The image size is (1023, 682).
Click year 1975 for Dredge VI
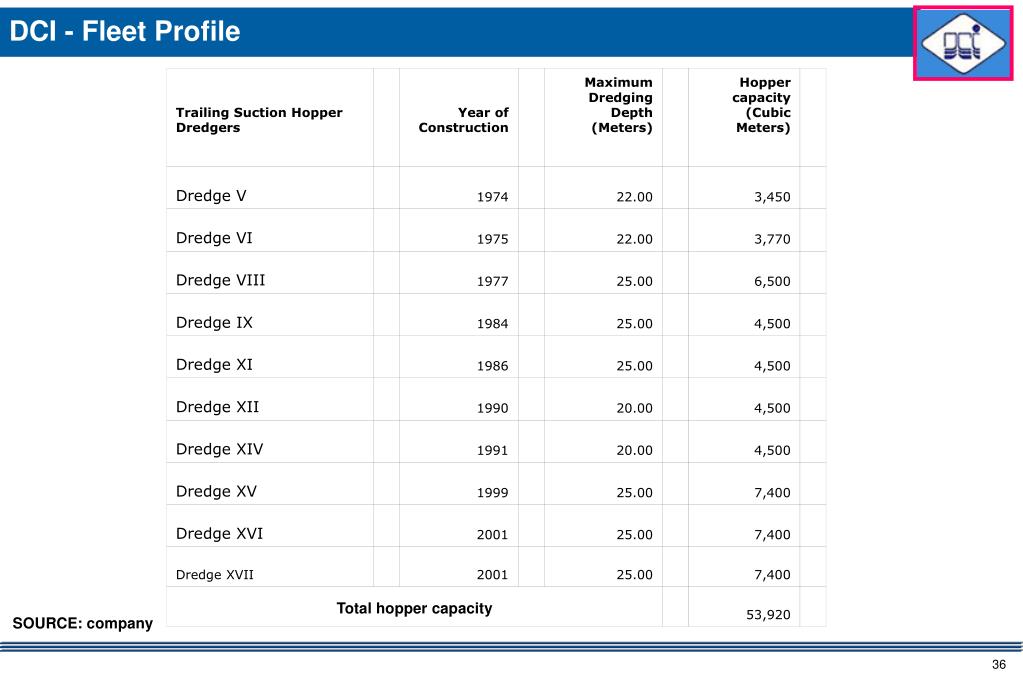[493, 240]
